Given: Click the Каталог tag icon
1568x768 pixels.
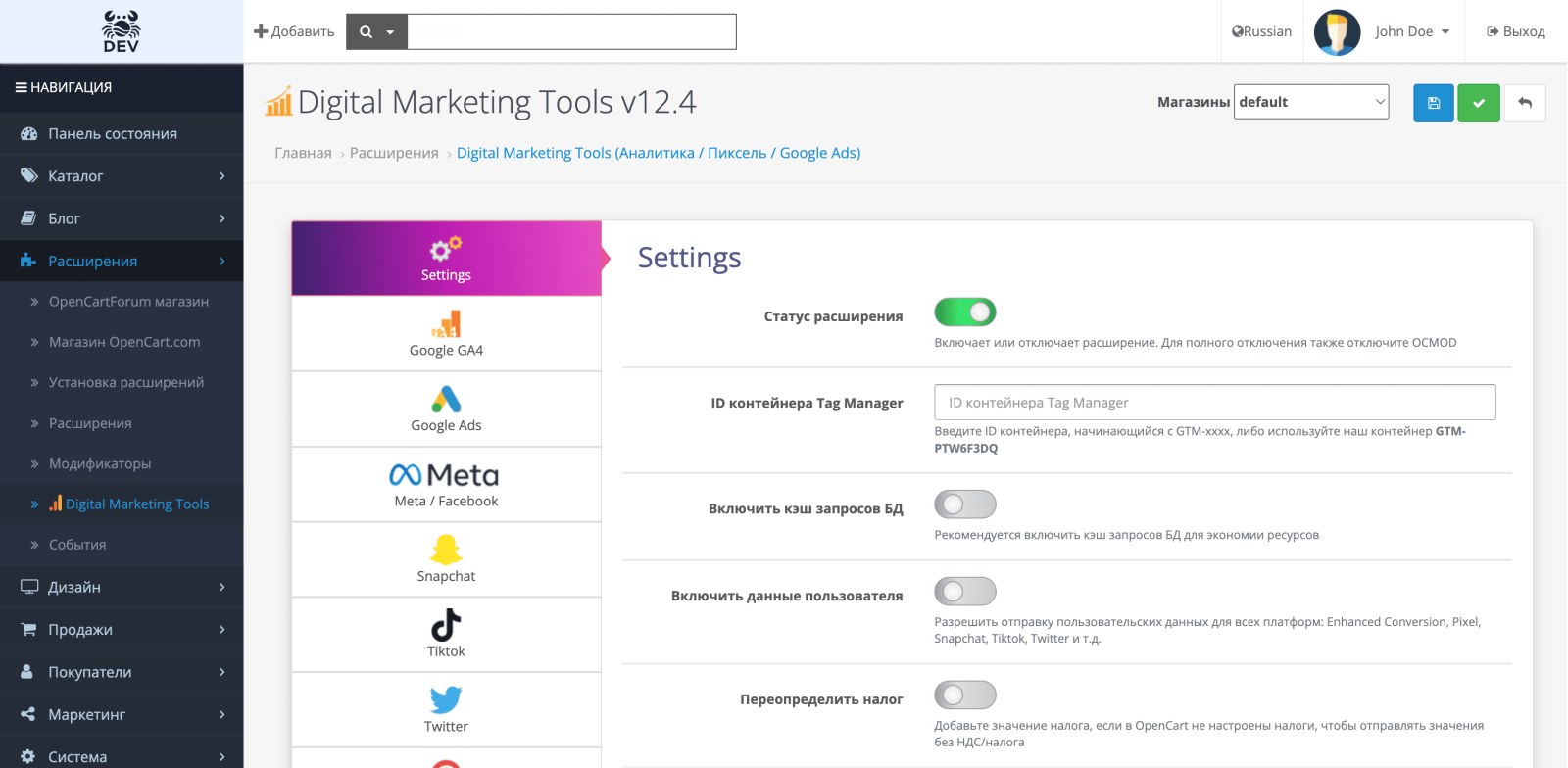Looking at the screenshot, I should coord(28,176).
